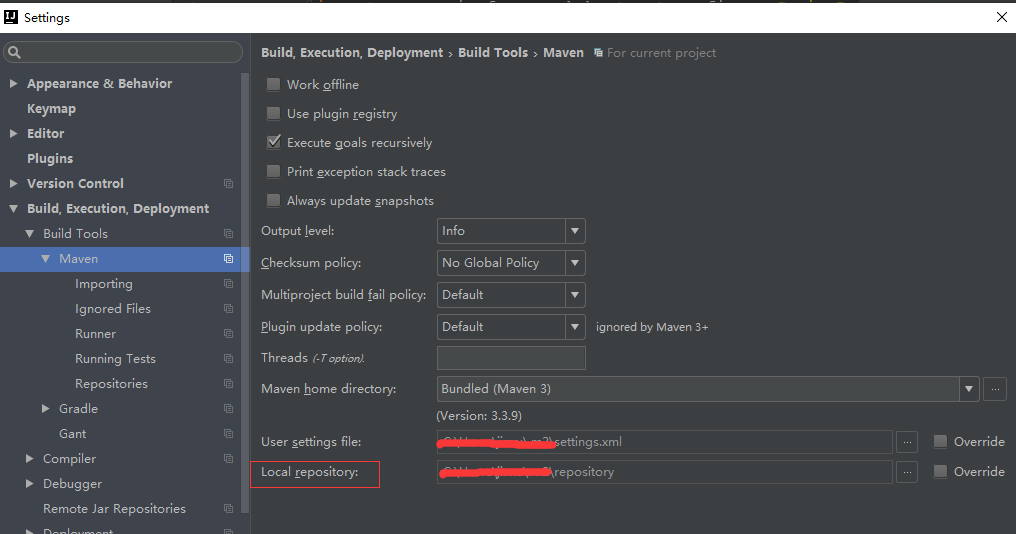
Task: Click project-level icon next to Compiler
Action: 228,459
